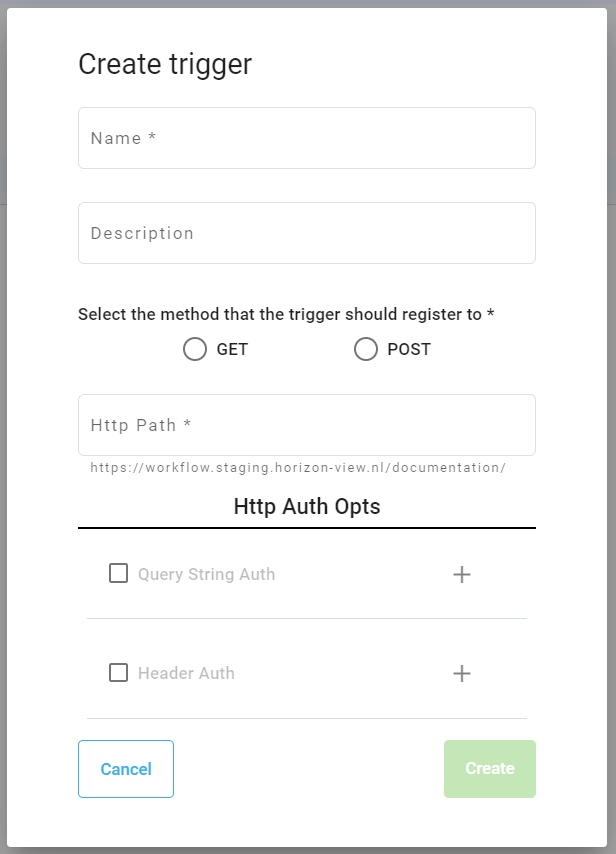616x854 pixels.
Task: Select the GET method radio circle
Action: (195, 349)
